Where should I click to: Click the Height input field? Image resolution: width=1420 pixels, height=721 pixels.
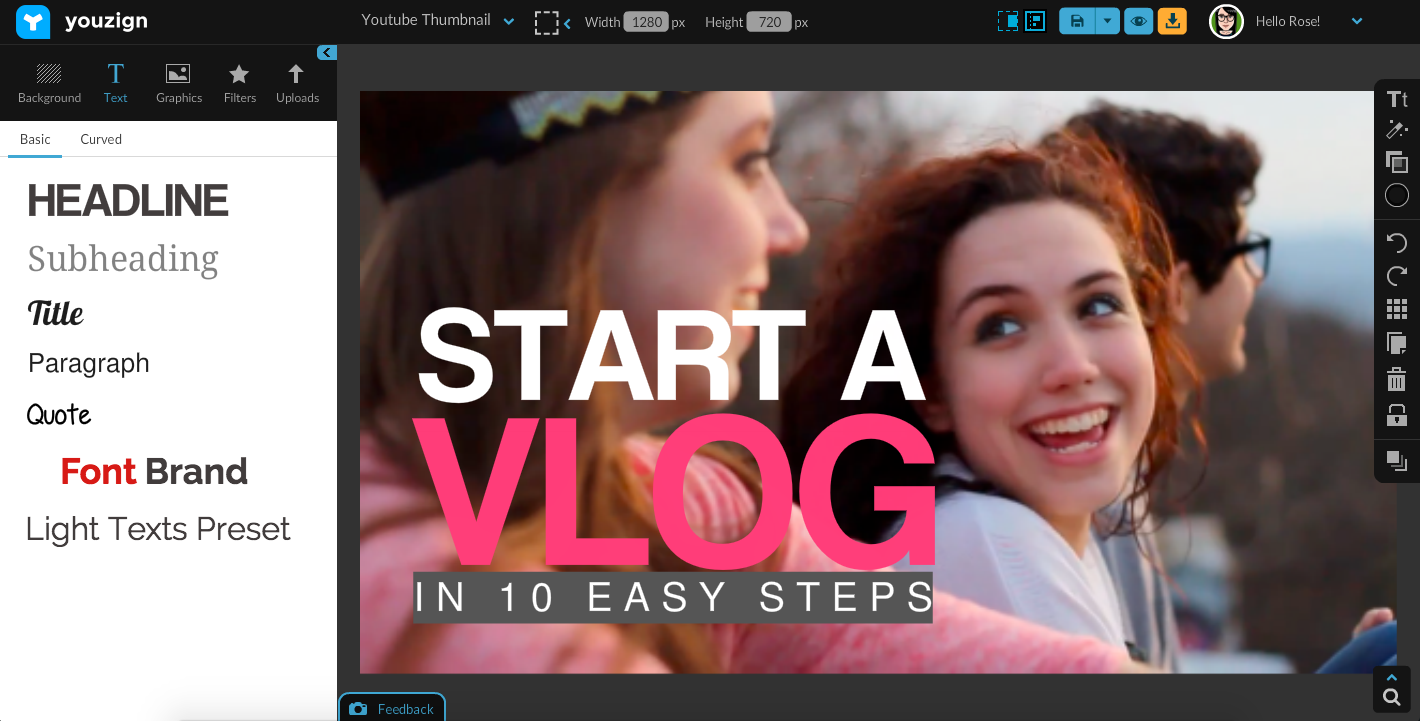pyautogui.click(x=770, y=22)
